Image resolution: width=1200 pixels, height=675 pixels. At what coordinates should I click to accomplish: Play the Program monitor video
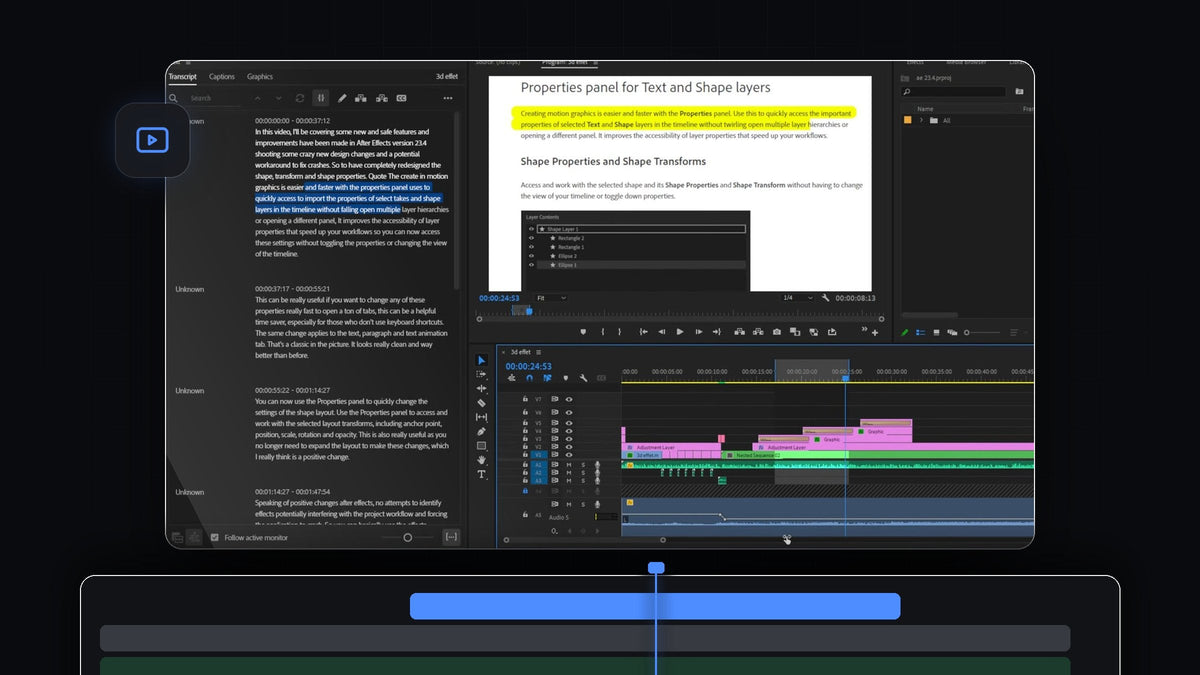[x=680, y=332]
